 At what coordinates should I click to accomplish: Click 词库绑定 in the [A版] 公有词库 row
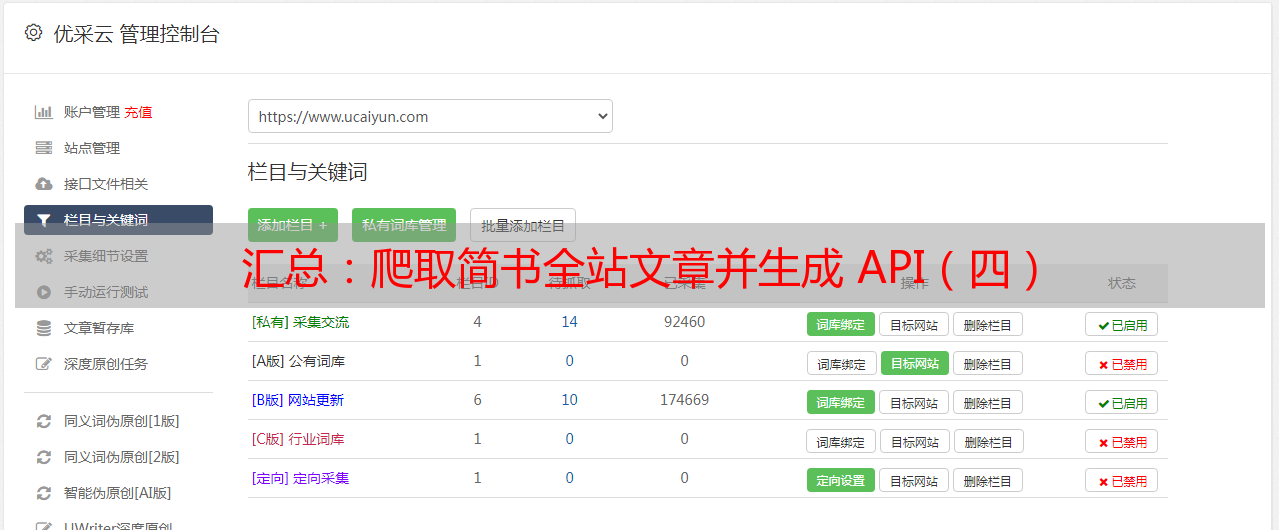point(841,363)
